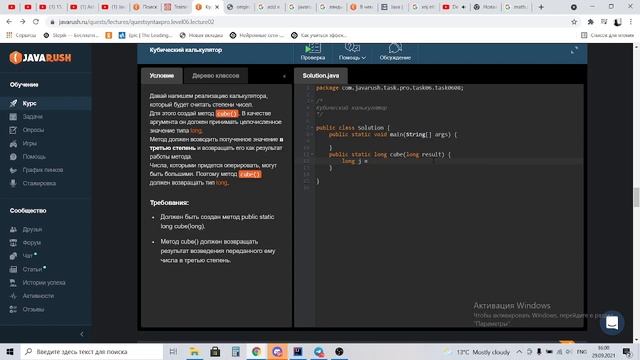Open Список для чтения reading list
The width and height of the screenshot is (640, 360).
(x=608, y=36)
